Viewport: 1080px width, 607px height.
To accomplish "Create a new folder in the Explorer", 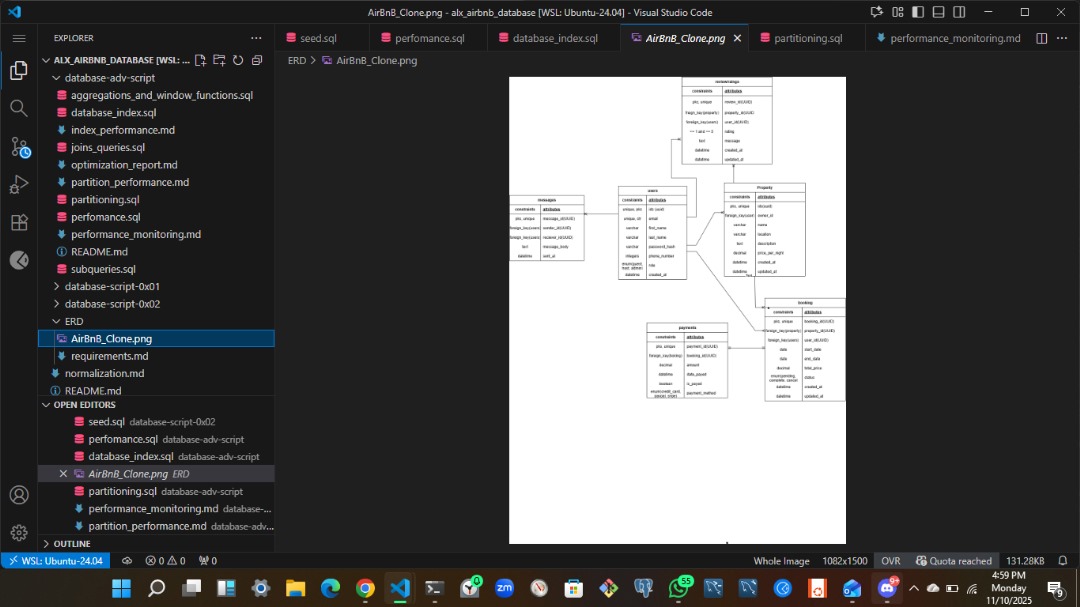I will [218, 60].
